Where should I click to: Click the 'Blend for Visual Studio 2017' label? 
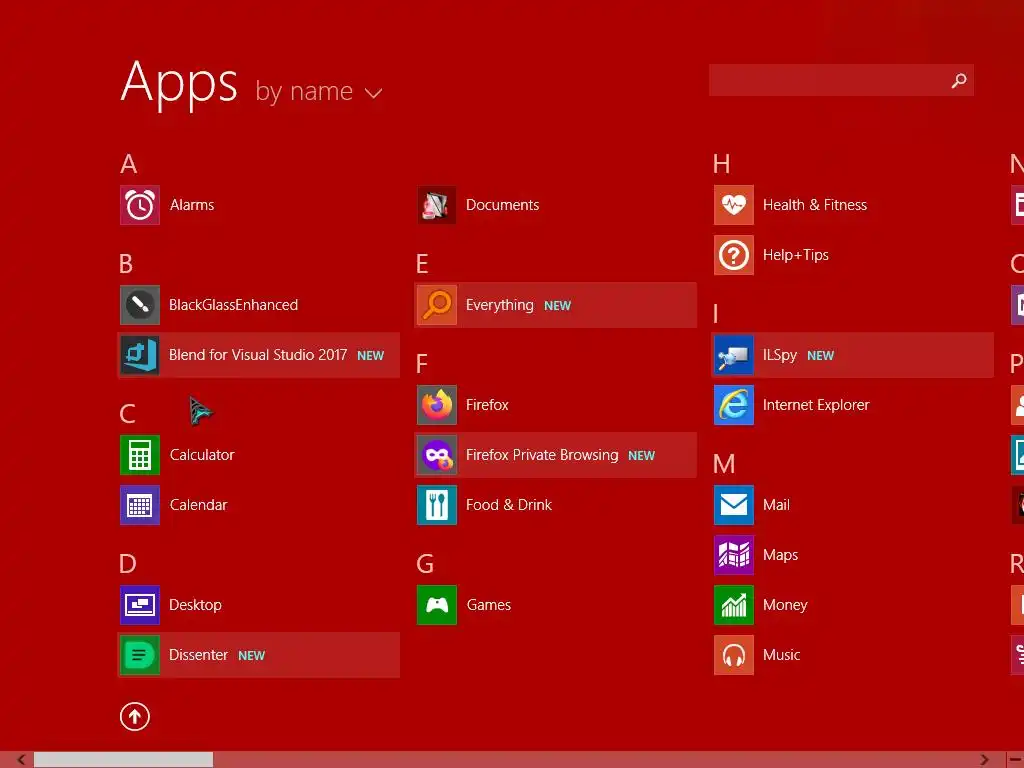pyautogui.click(x=258, y=355)
